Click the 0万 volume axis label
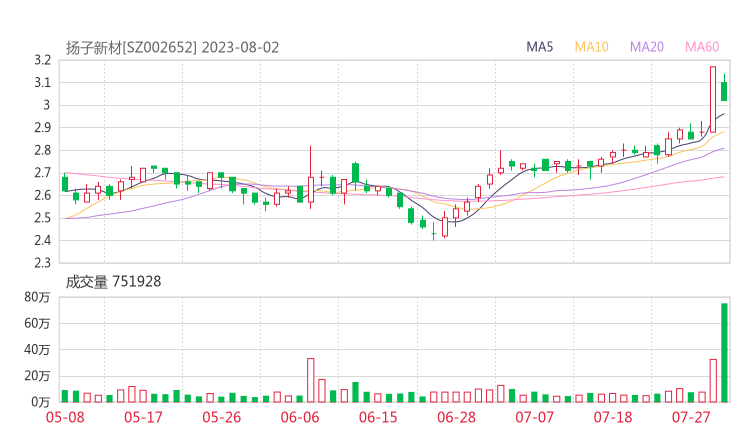740x440 pixels. (x=40, y=402)
